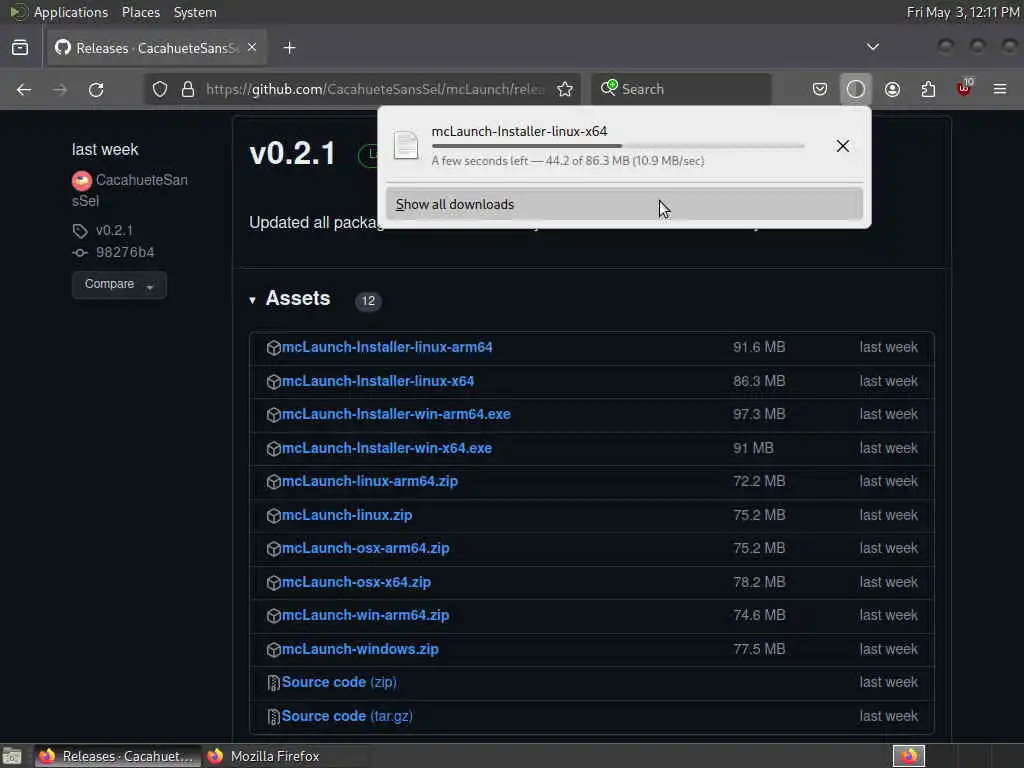Open the Applications menu
This screenshot has height=768, width=1024.
(x=71, y=12)
